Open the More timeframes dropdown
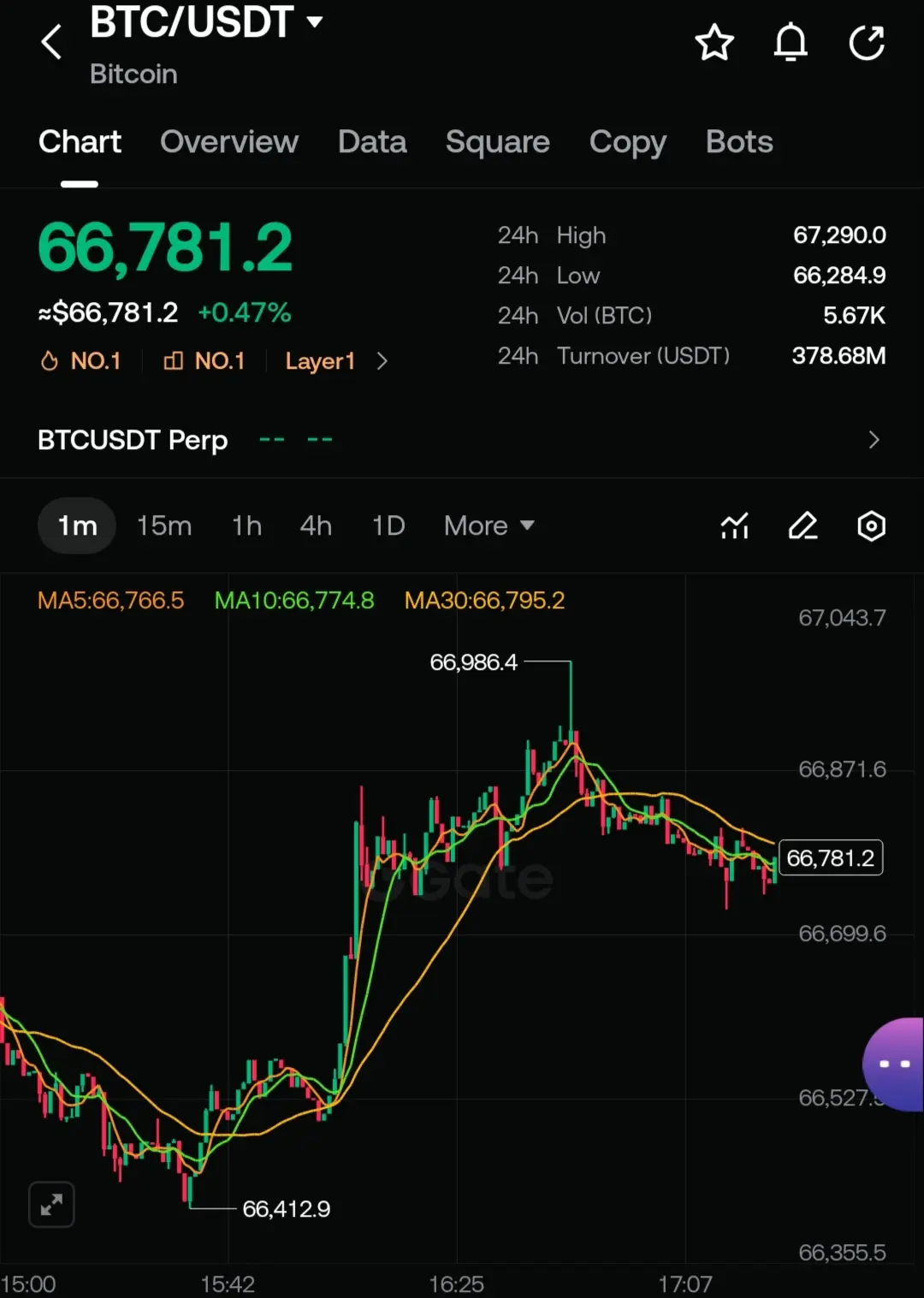 (489, 525)
